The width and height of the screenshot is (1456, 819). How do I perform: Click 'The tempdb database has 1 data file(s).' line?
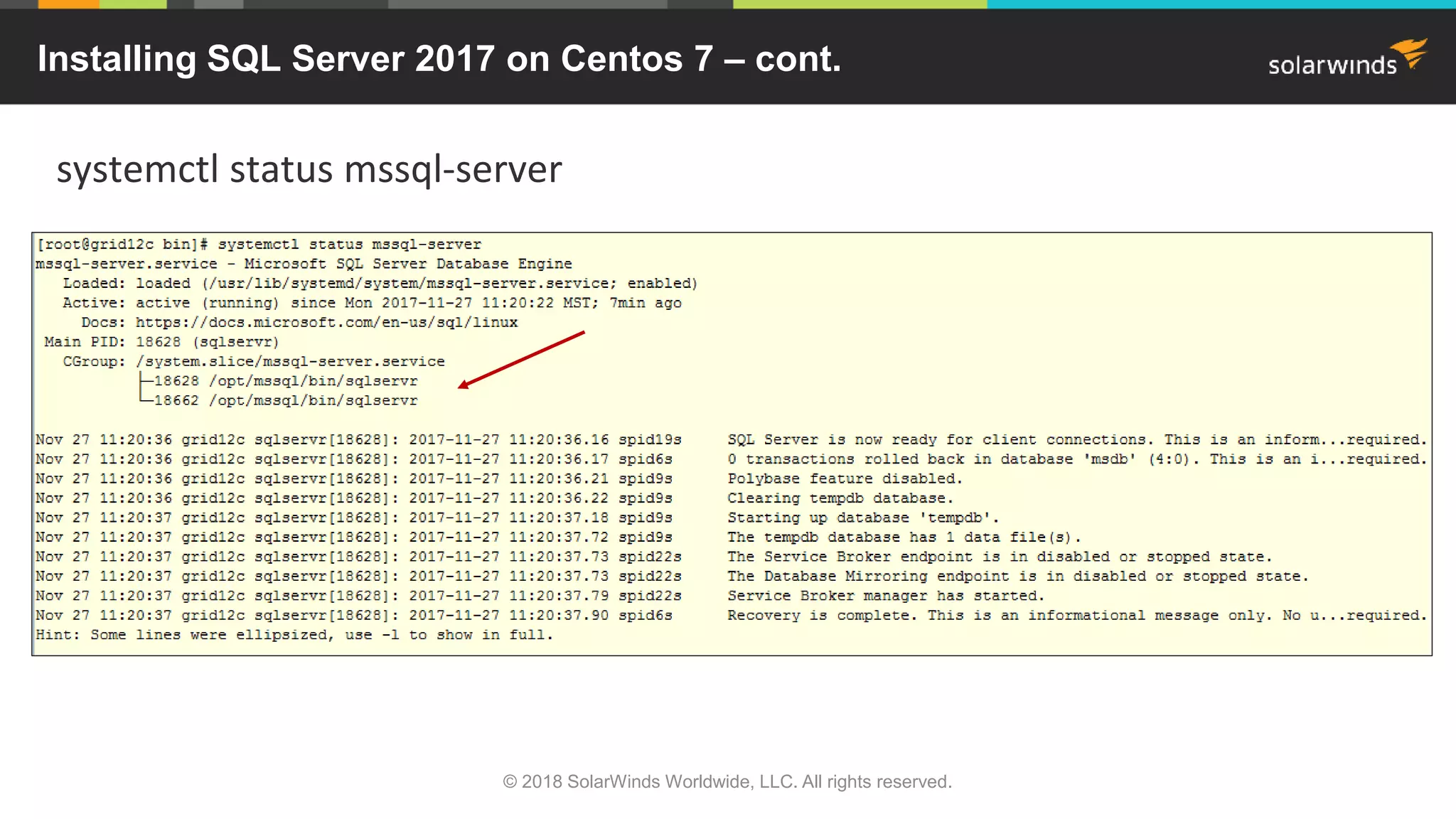(x=904, y=537)
